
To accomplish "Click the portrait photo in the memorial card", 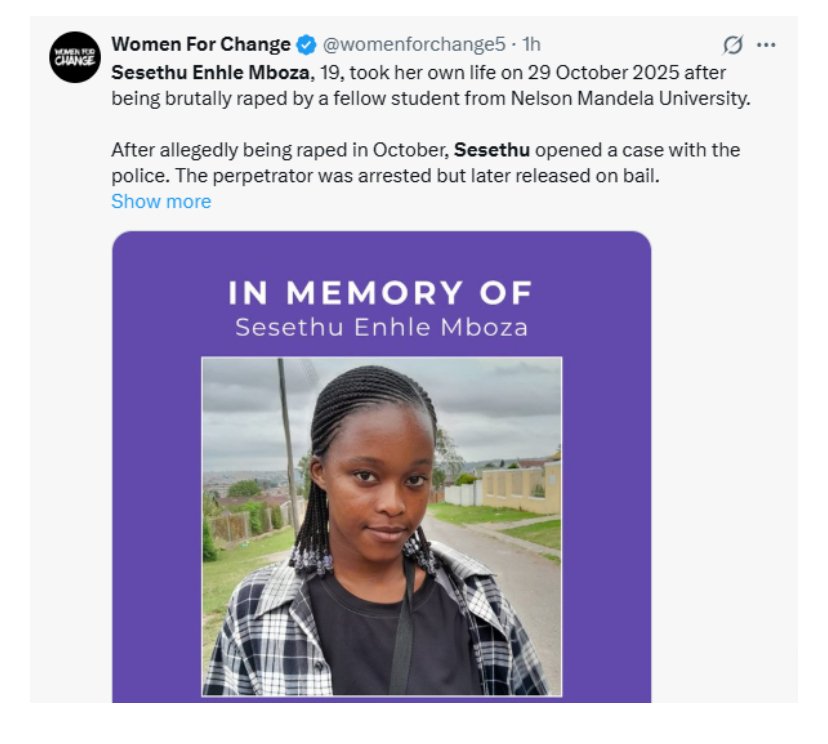I will click(x=381, y=526).
